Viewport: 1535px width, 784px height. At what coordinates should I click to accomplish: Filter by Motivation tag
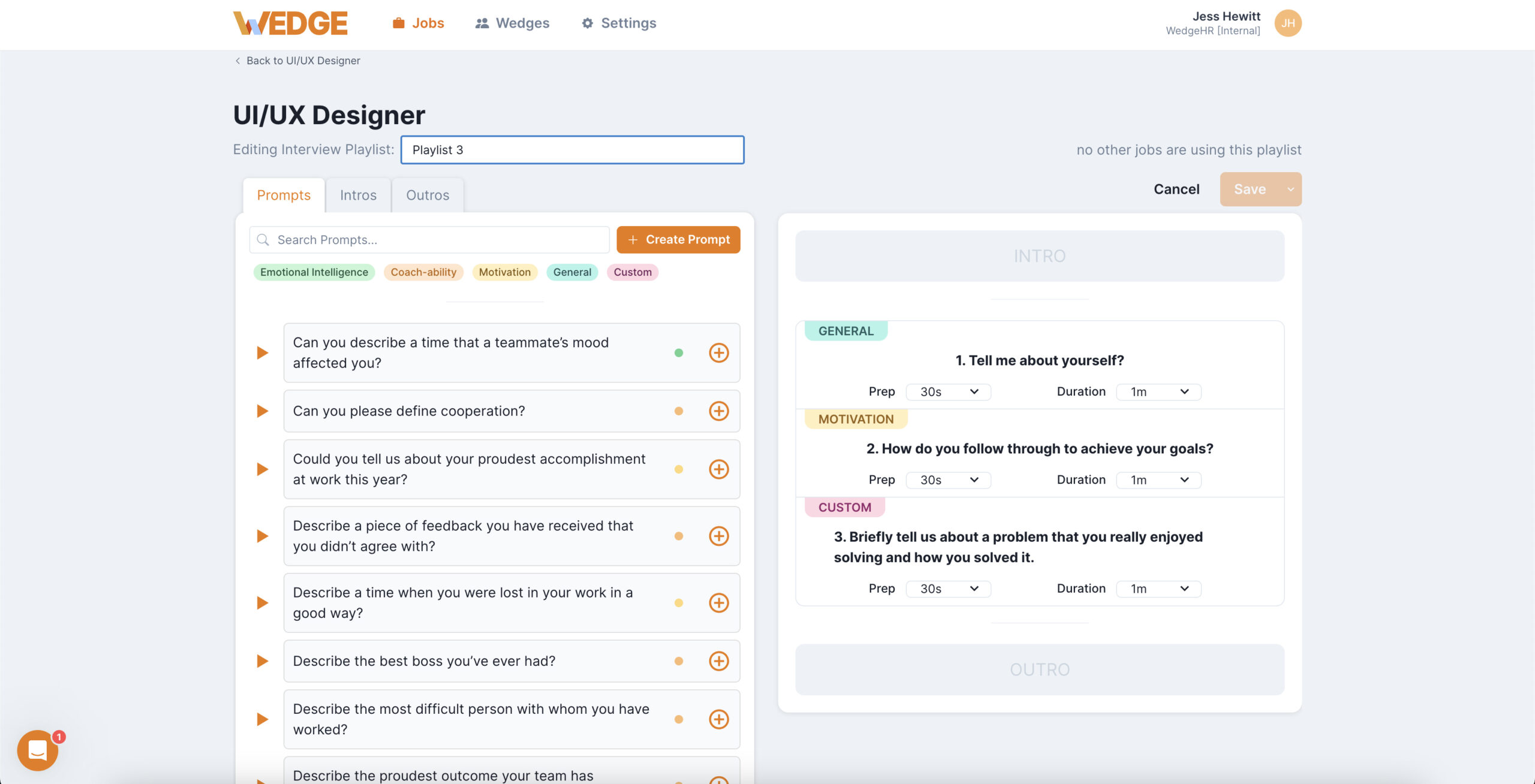[505, 272]
